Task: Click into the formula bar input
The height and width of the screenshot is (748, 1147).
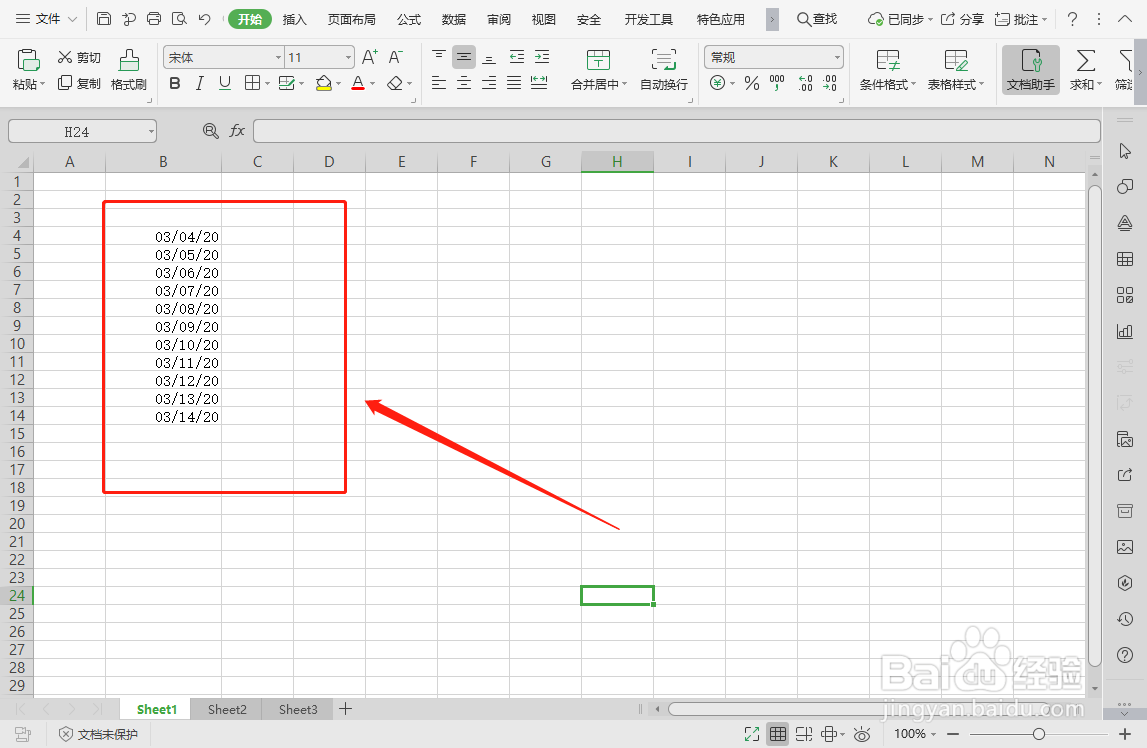Action: pos(677,131)
